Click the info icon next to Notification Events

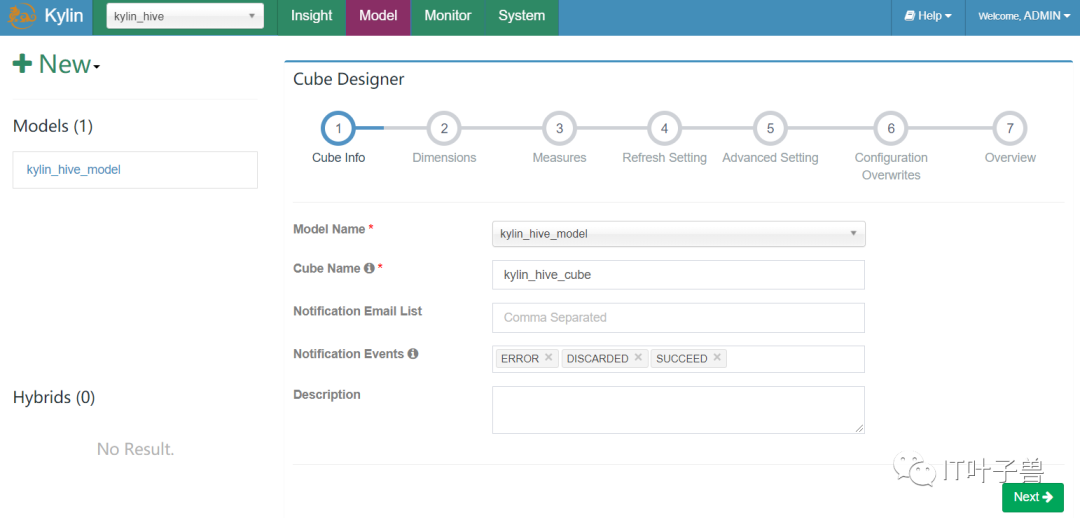click(413, 354)
